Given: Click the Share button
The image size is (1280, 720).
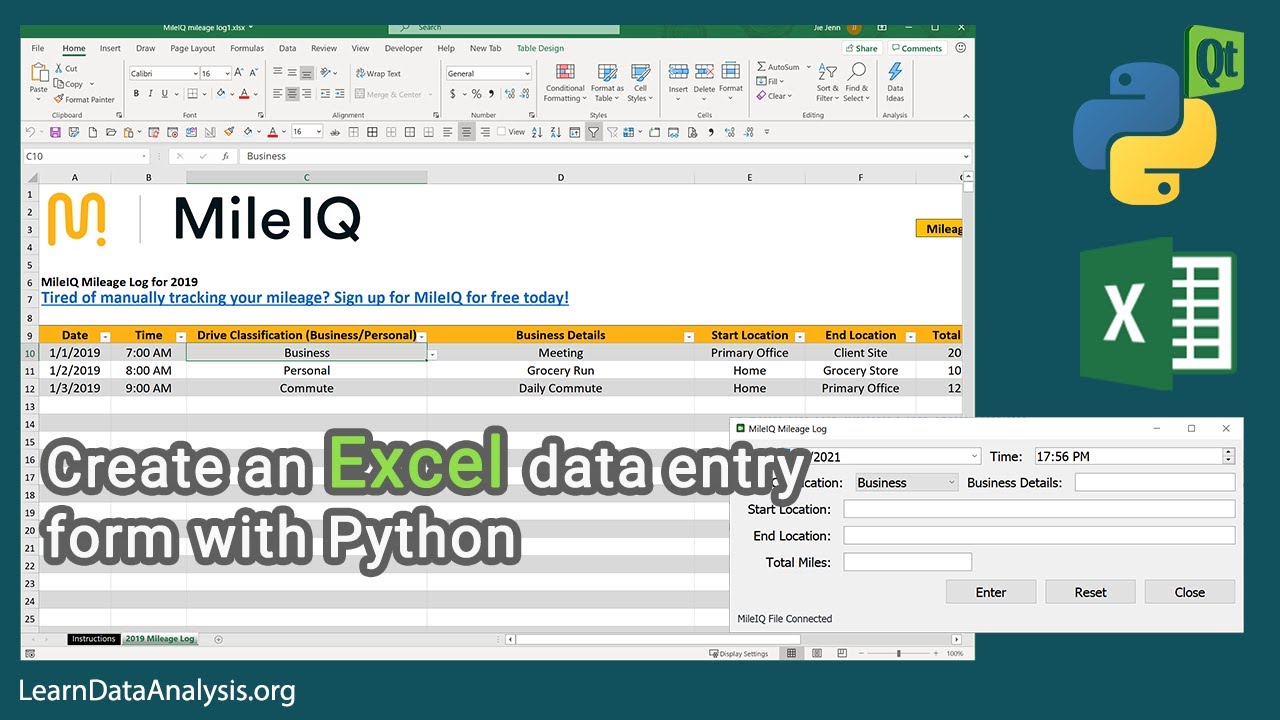Looking at the screenshot, I should pyautogui.click(x=861, y=48).
